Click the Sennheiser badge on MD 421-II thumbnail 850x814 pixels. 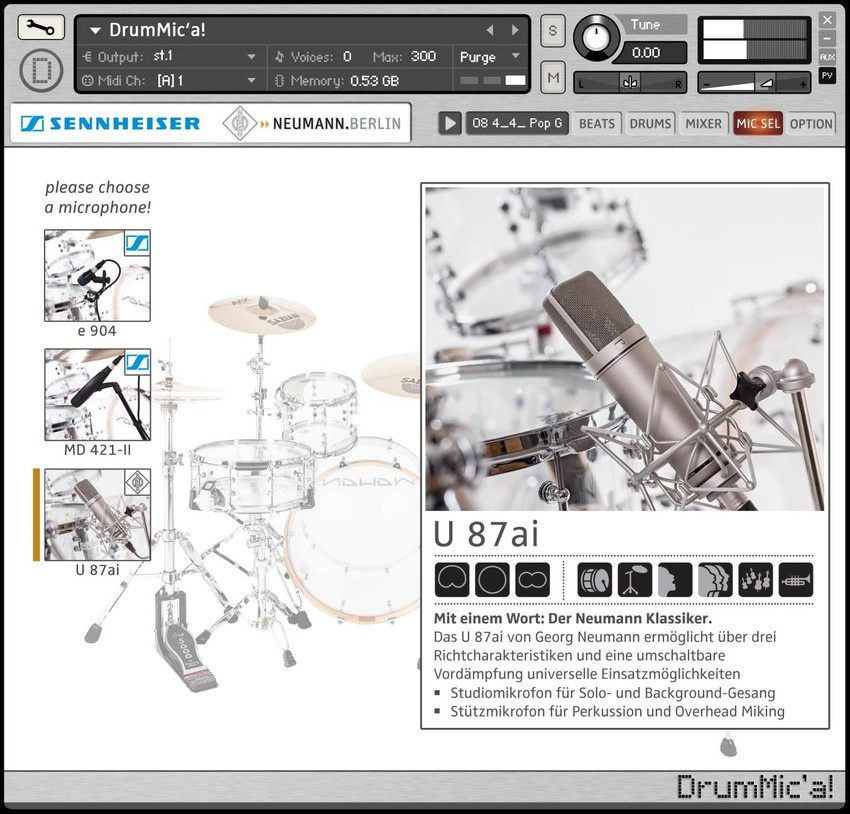[x=138, y=362]
